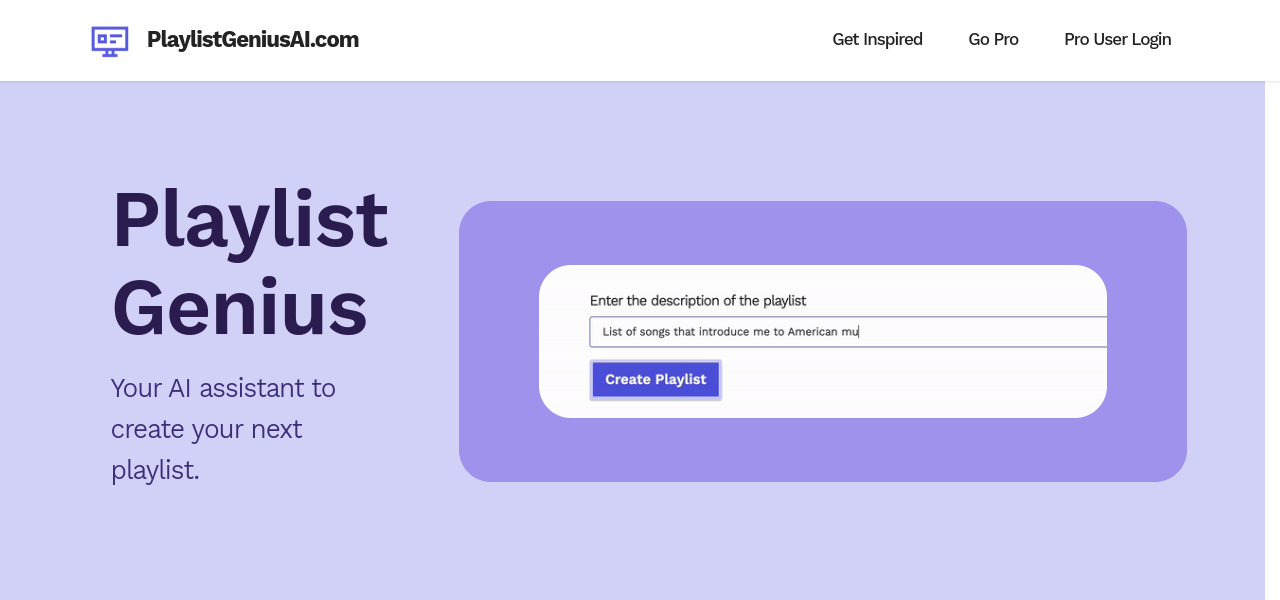The image size is (1280, 600).
Task: Click the 'Enter the description of the playlist' label
Action: tap(698, 300)
